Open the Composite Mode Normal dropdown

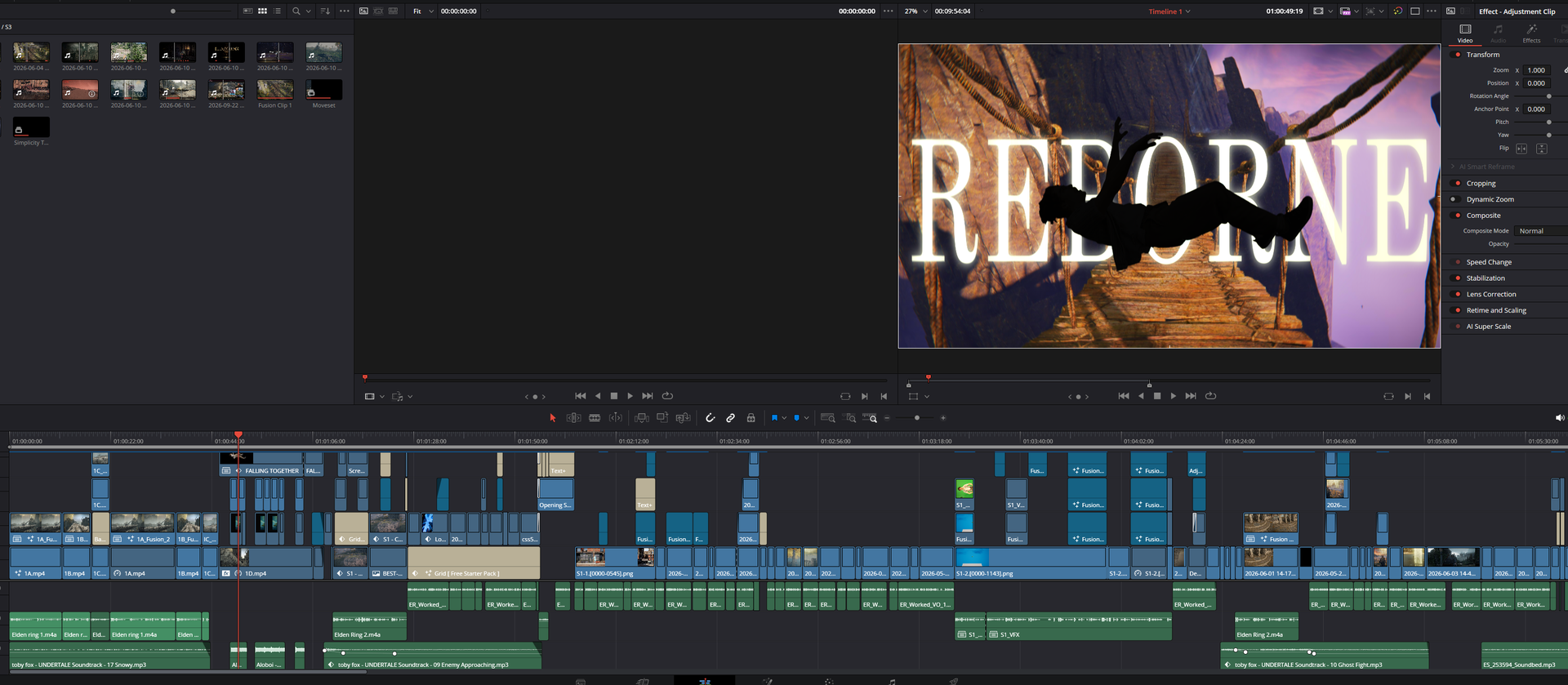pyautogui.click(x=1541, y=231)
